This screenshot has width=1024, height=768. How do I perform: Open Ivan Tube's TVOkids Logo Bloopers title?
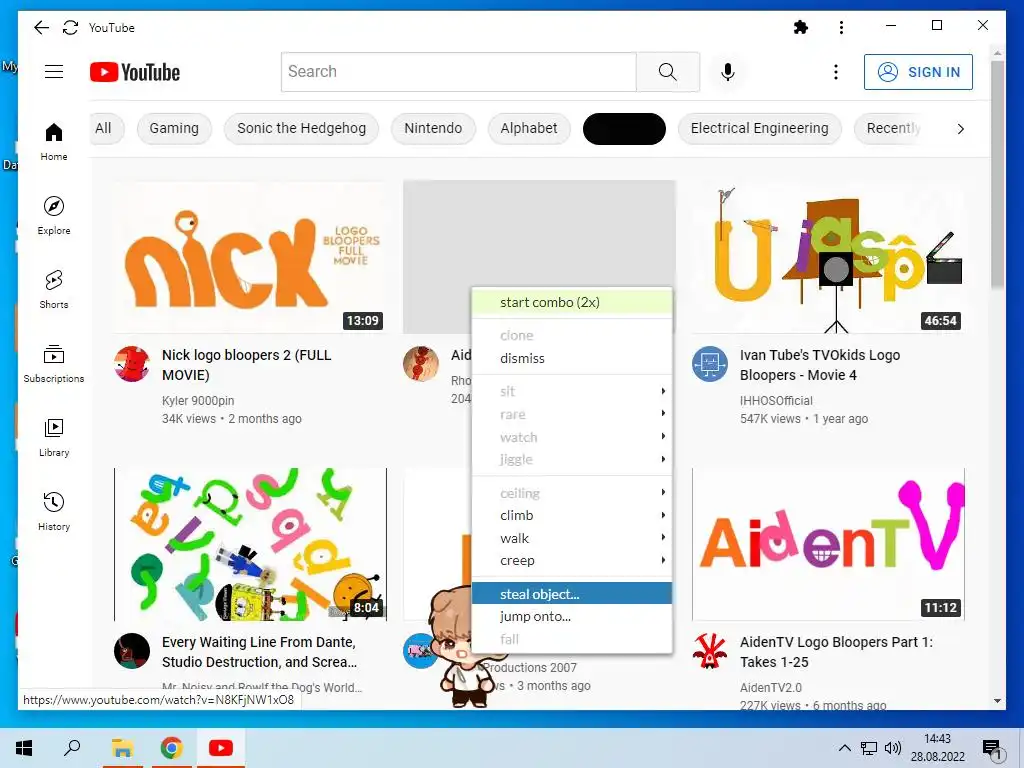(x=820, y=365)
